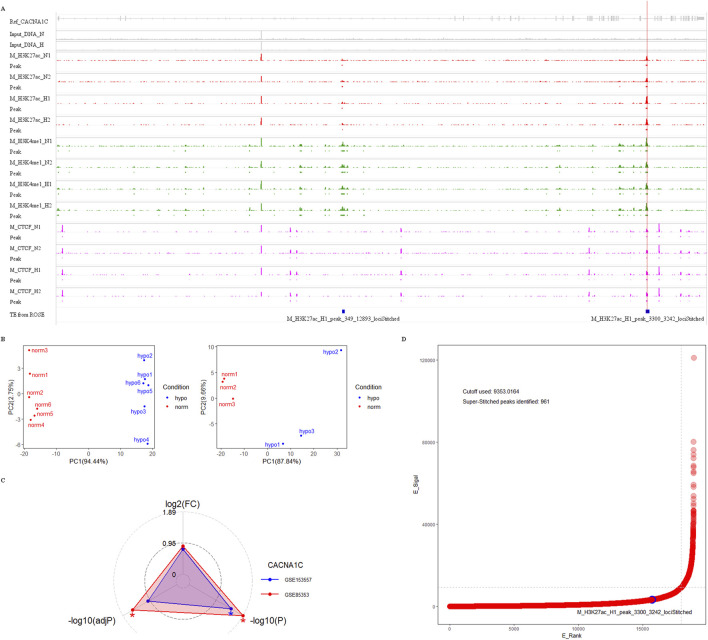This screenshot has width=708, height=640.
Task: Click the norm3 label in right PCA plot
Action: click(227, 404)
